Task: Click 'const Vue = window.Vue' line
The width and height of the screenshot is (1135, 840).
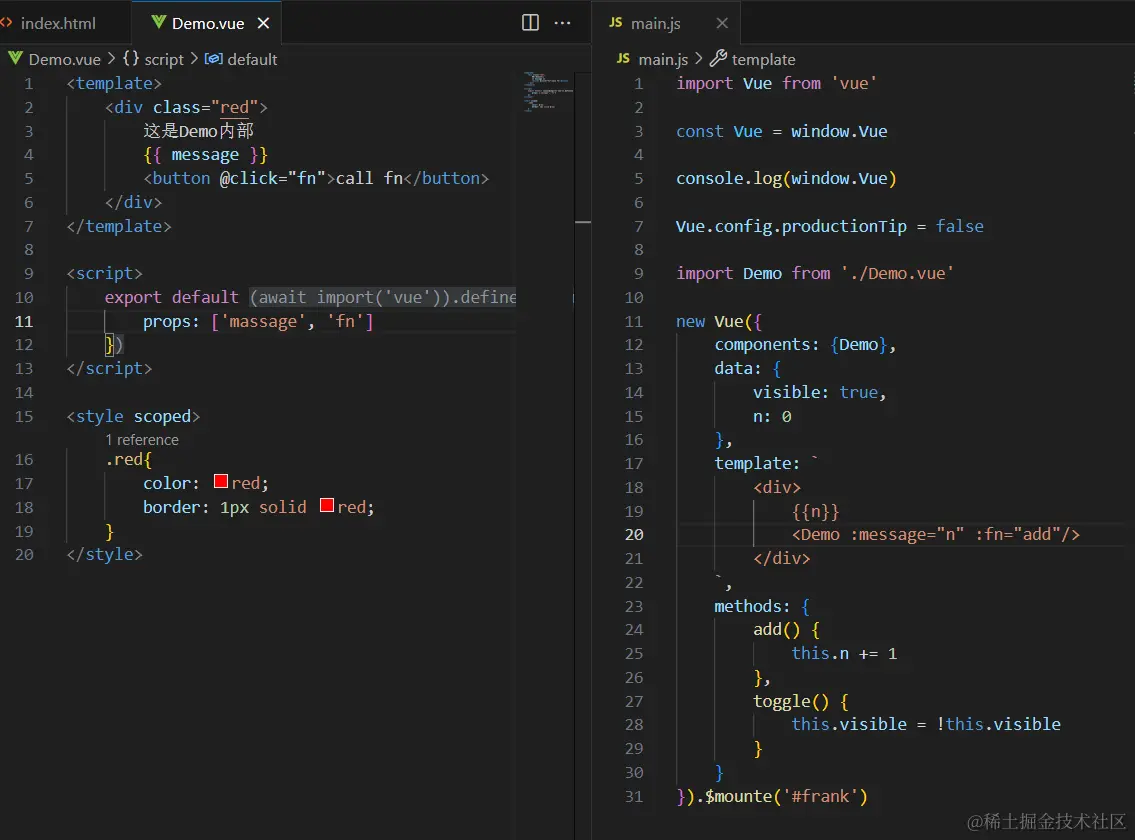Action: (782, 132)
